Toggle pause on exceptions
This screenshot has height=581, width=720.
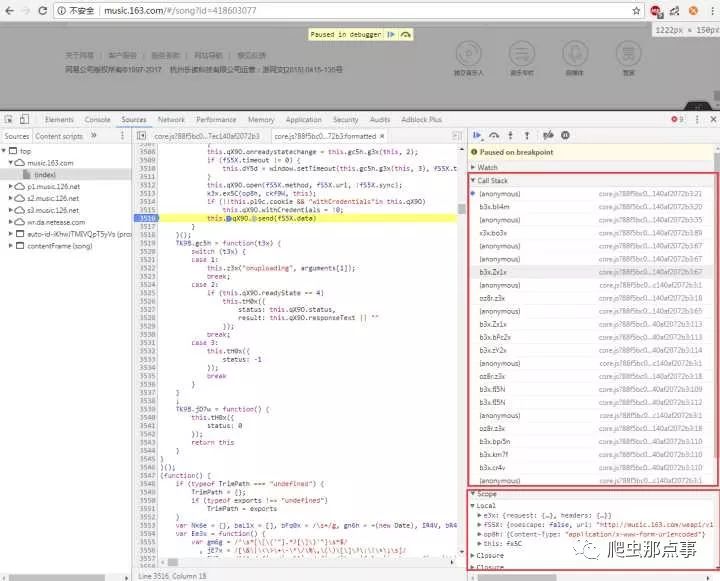point(565,135)
